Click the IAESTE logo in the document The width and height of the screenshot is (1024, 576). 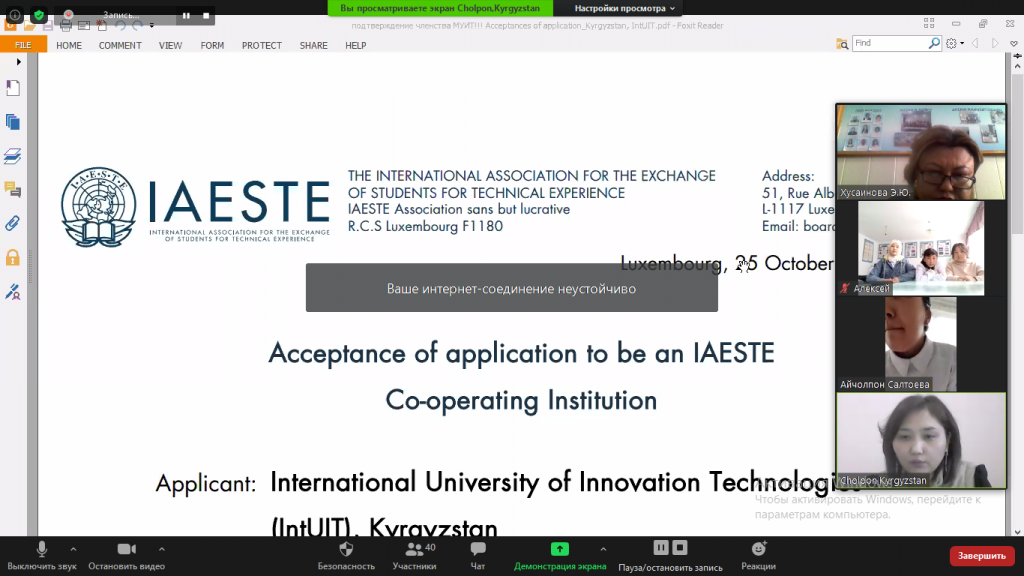(195, 206)
